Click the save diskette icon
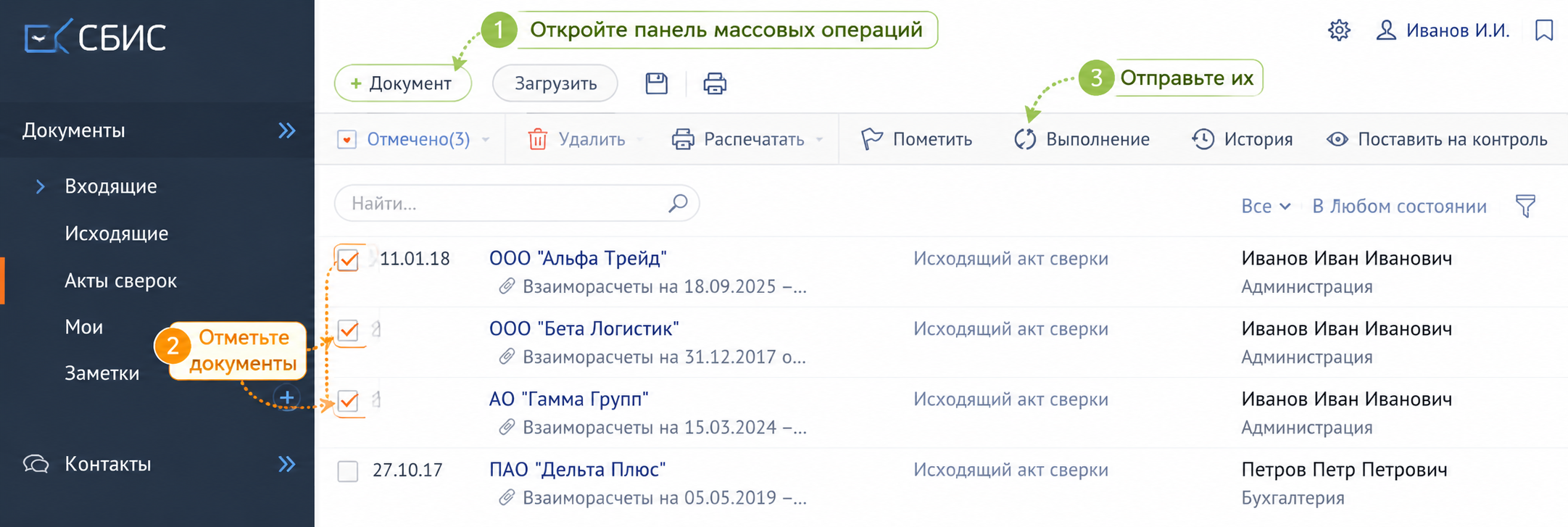1568x527 pixels. (656, 83)
